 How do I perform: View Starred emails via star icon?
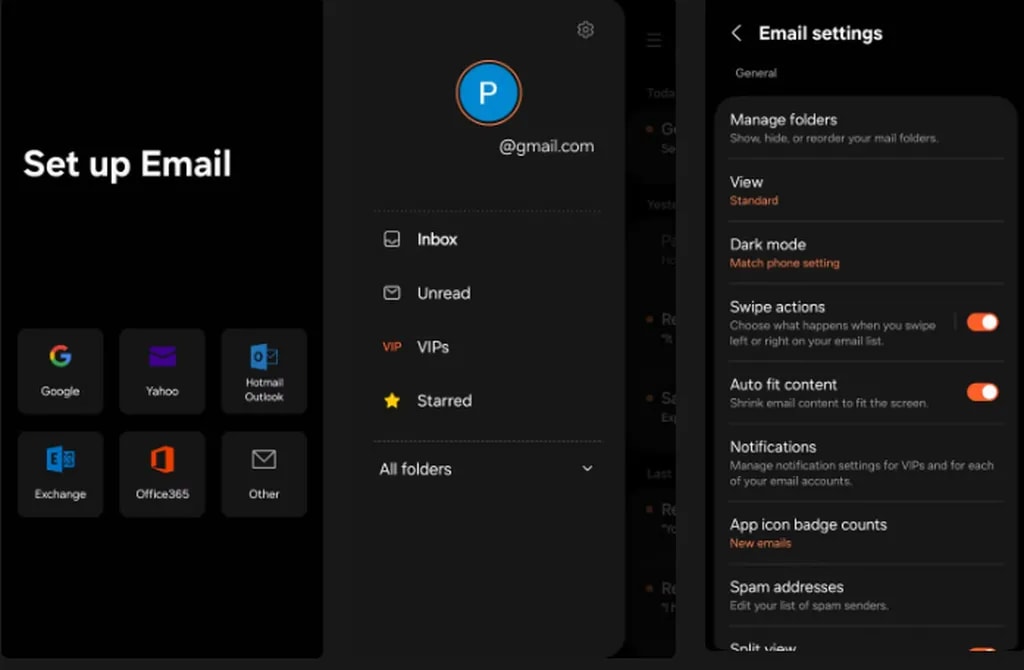(391, 400)
